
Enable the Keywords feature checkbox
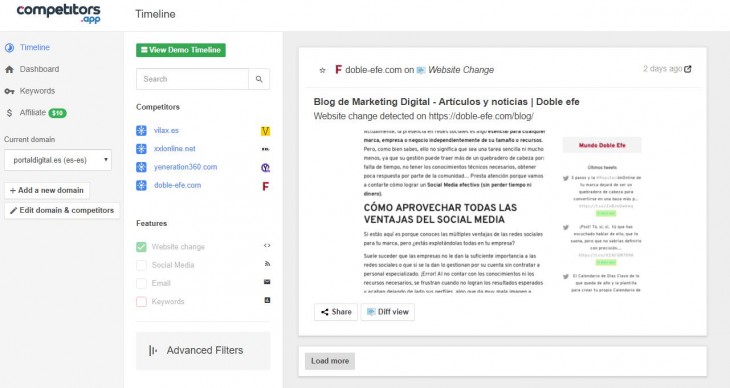141,302
